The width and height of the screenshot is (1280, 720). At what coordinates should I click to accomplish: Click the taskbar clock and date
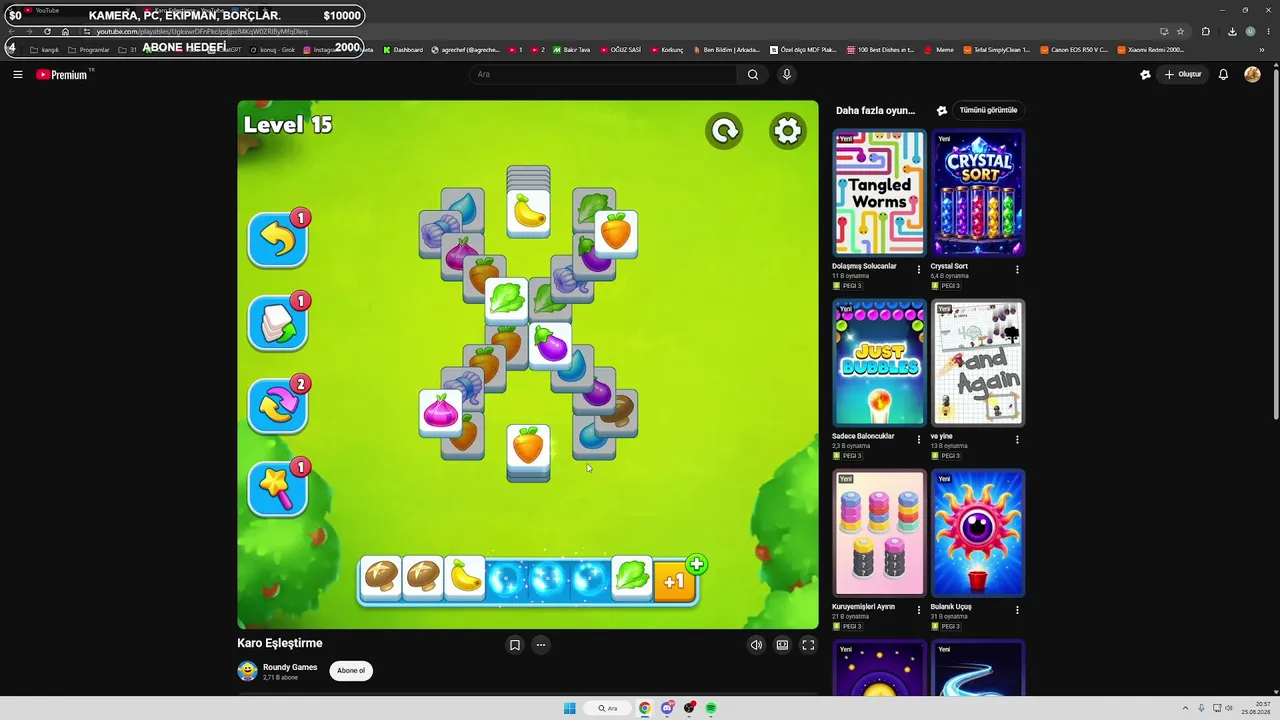click(x=1256, y=708)
